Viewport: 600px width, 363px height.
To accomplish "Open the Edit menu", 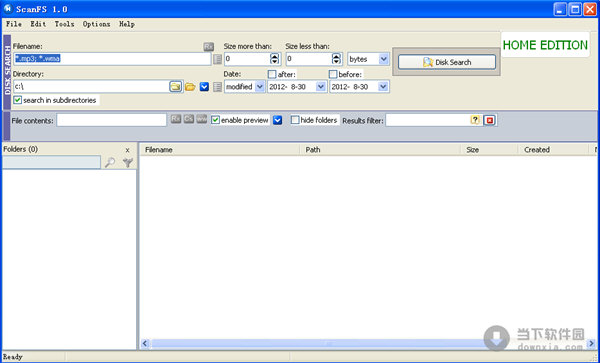I will (x=38, y=24).
